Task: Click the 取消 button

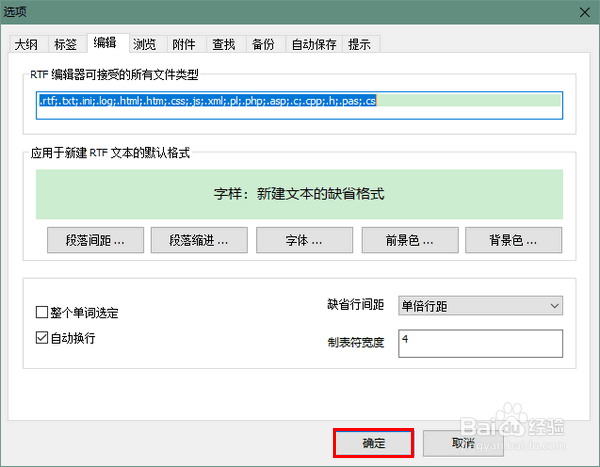Action: point(463,443)
